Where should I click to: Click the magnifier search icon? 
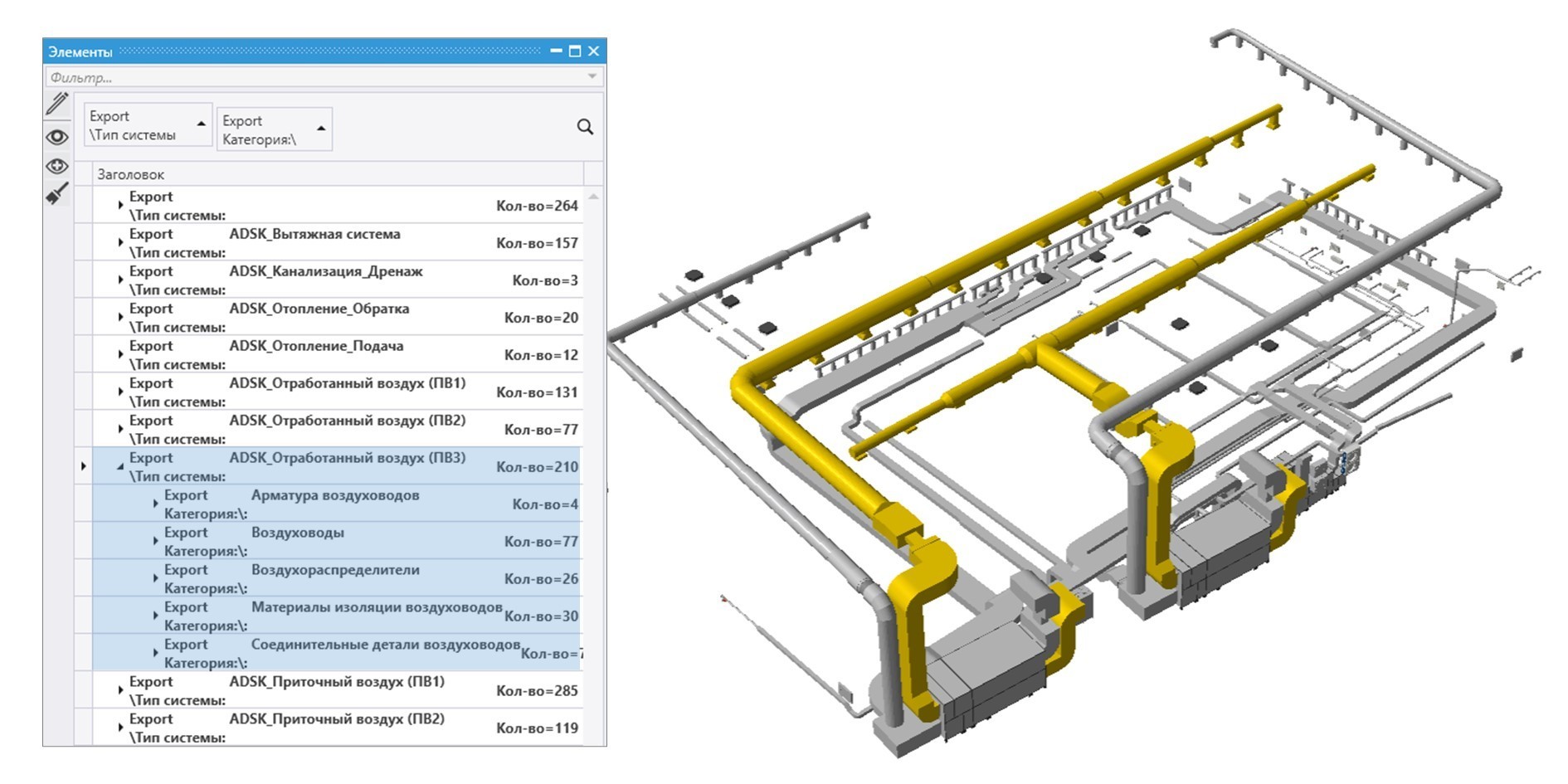[x=585, y=127]
